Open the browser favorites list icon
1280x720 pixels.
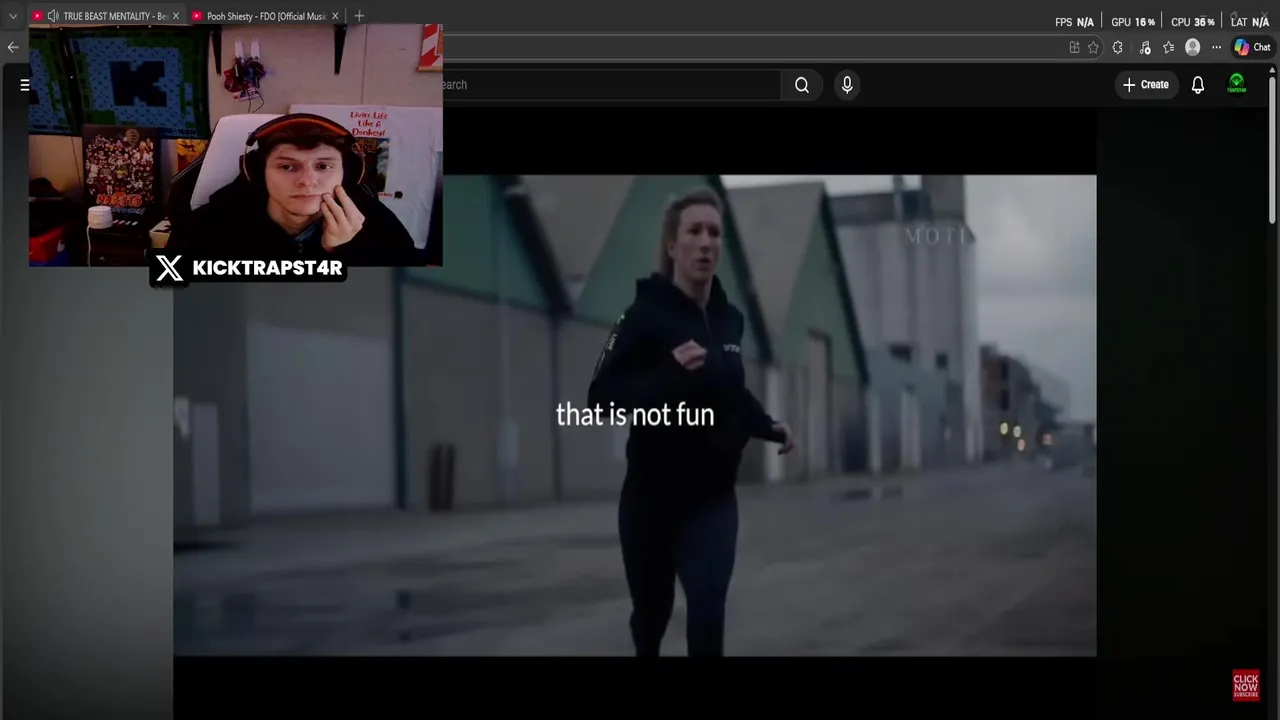tap(1168, 47)
